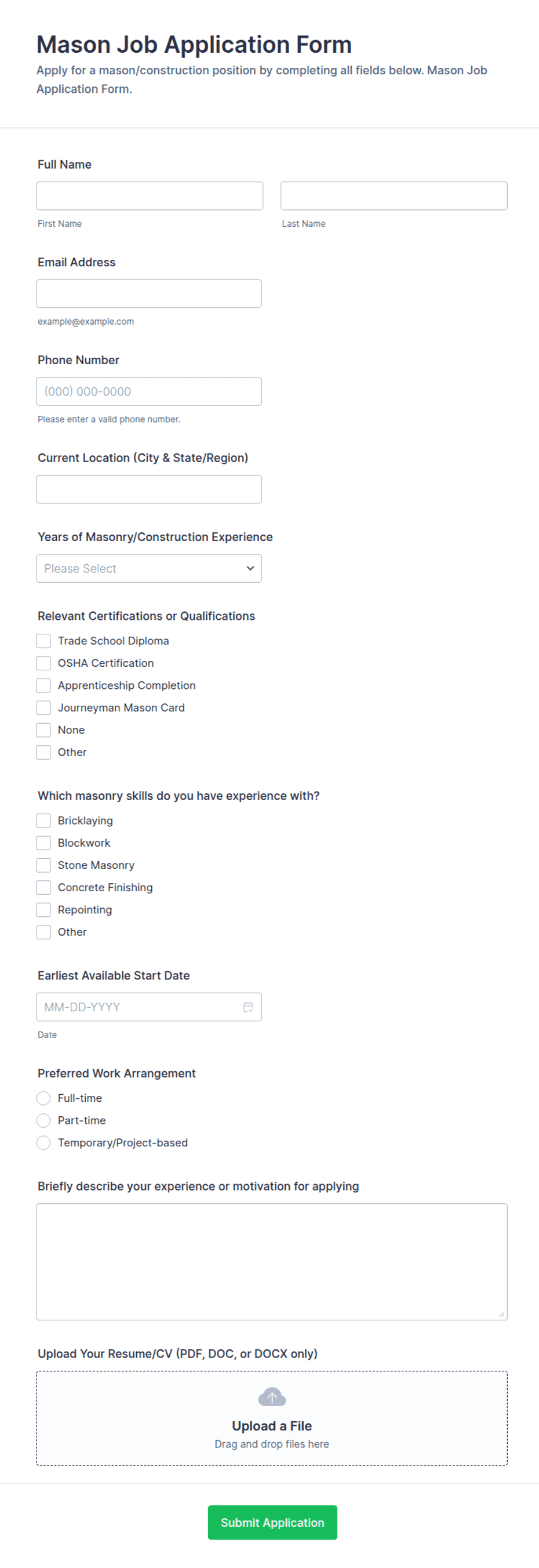Focus the First Name input field
Screen dimensions: 539x1568
(x=150, y=195)
